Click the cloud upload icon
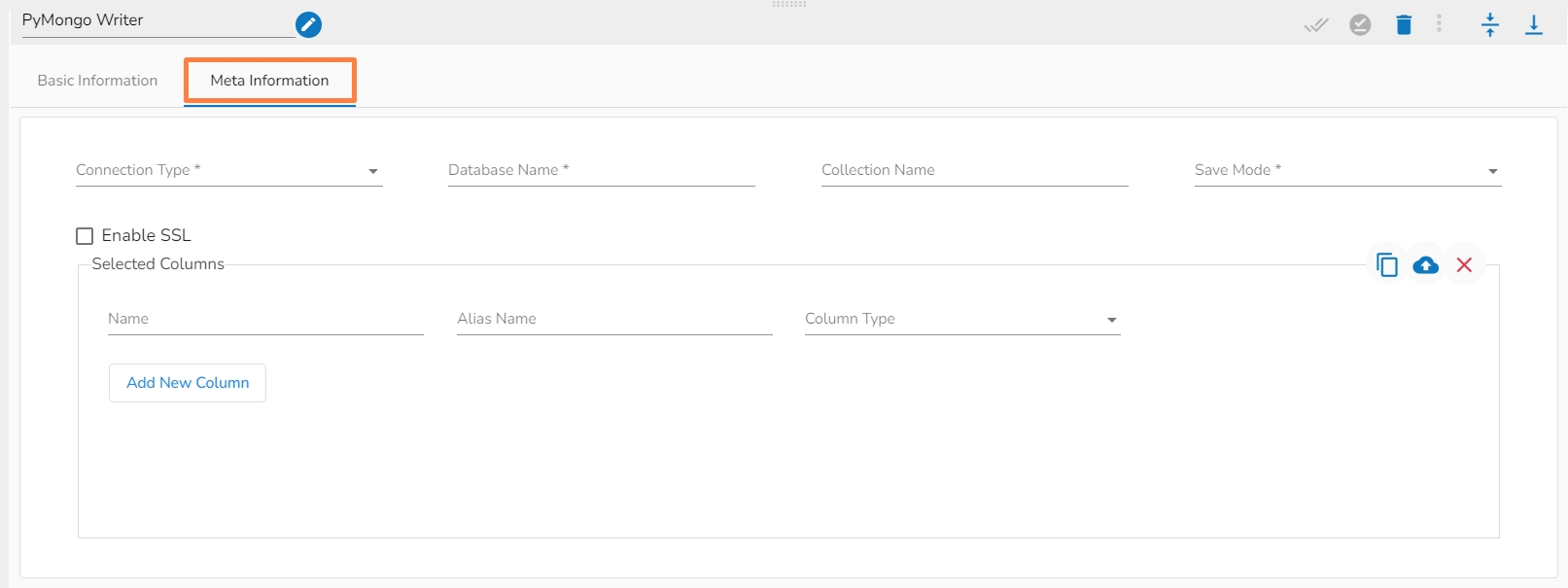This screenshot has height=588, width=1568. [1426, 264]
